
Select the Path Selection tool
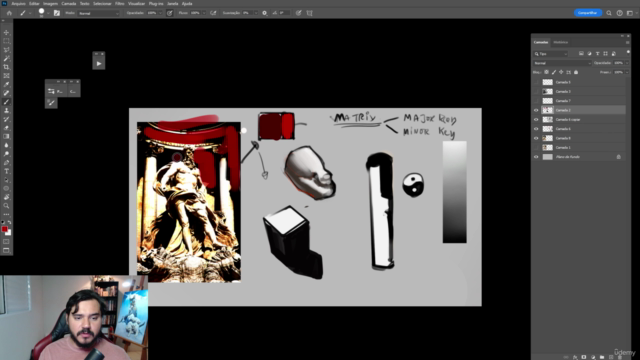coord(6,180)
